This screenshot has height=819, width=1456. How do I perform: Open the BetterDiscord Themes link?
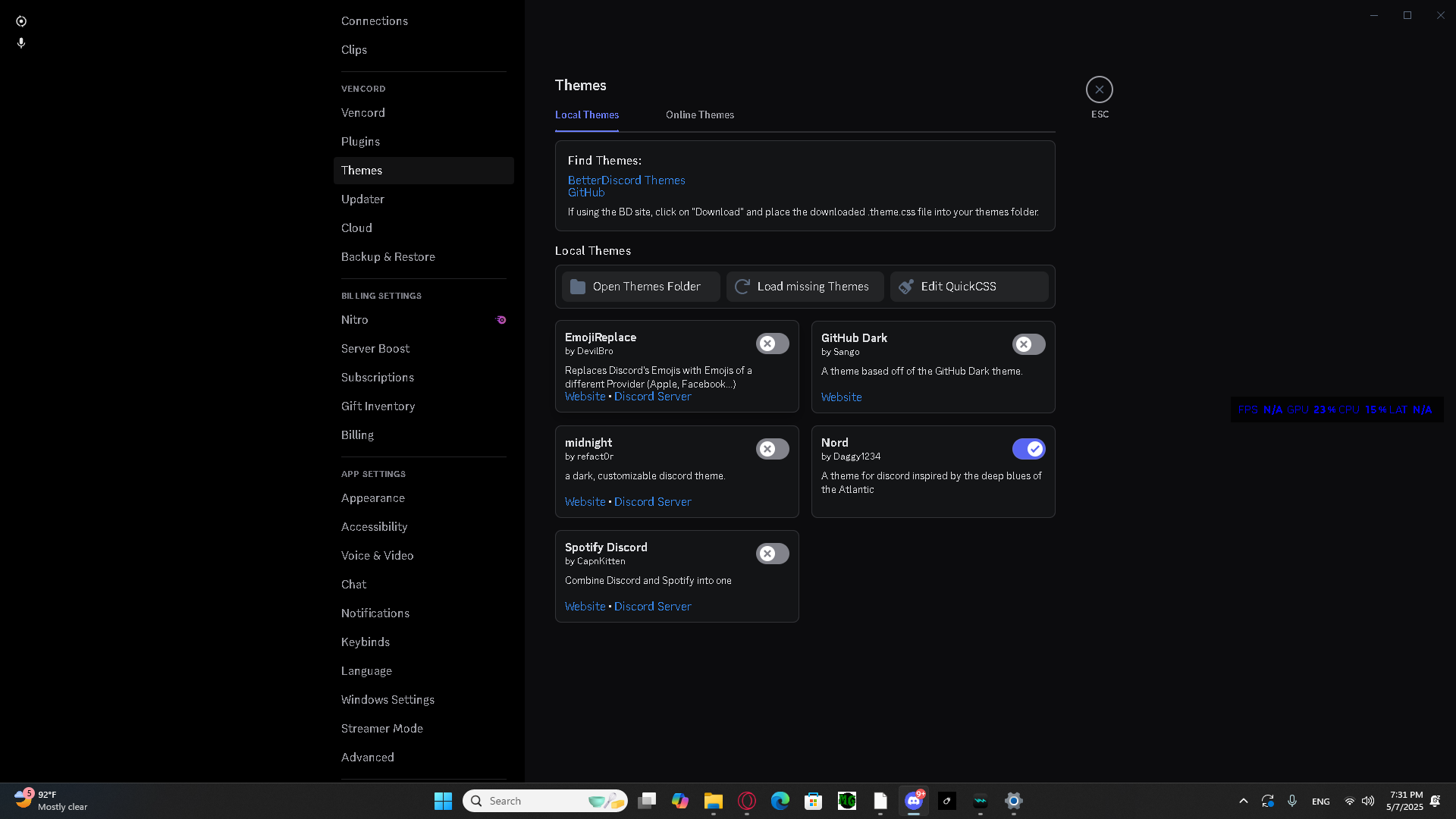pos(626,180)
